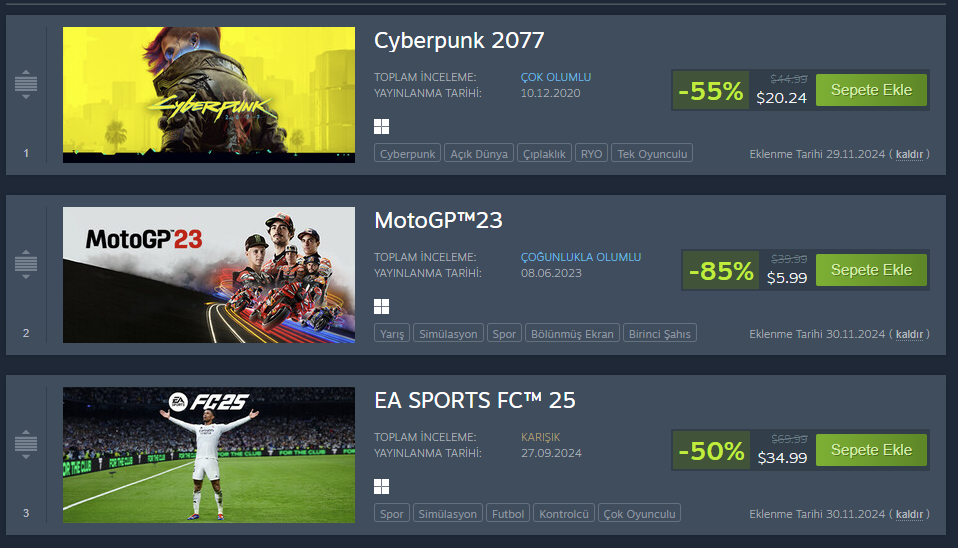
Task: Click the Futbol tag
Action: [x=508, y=514]
